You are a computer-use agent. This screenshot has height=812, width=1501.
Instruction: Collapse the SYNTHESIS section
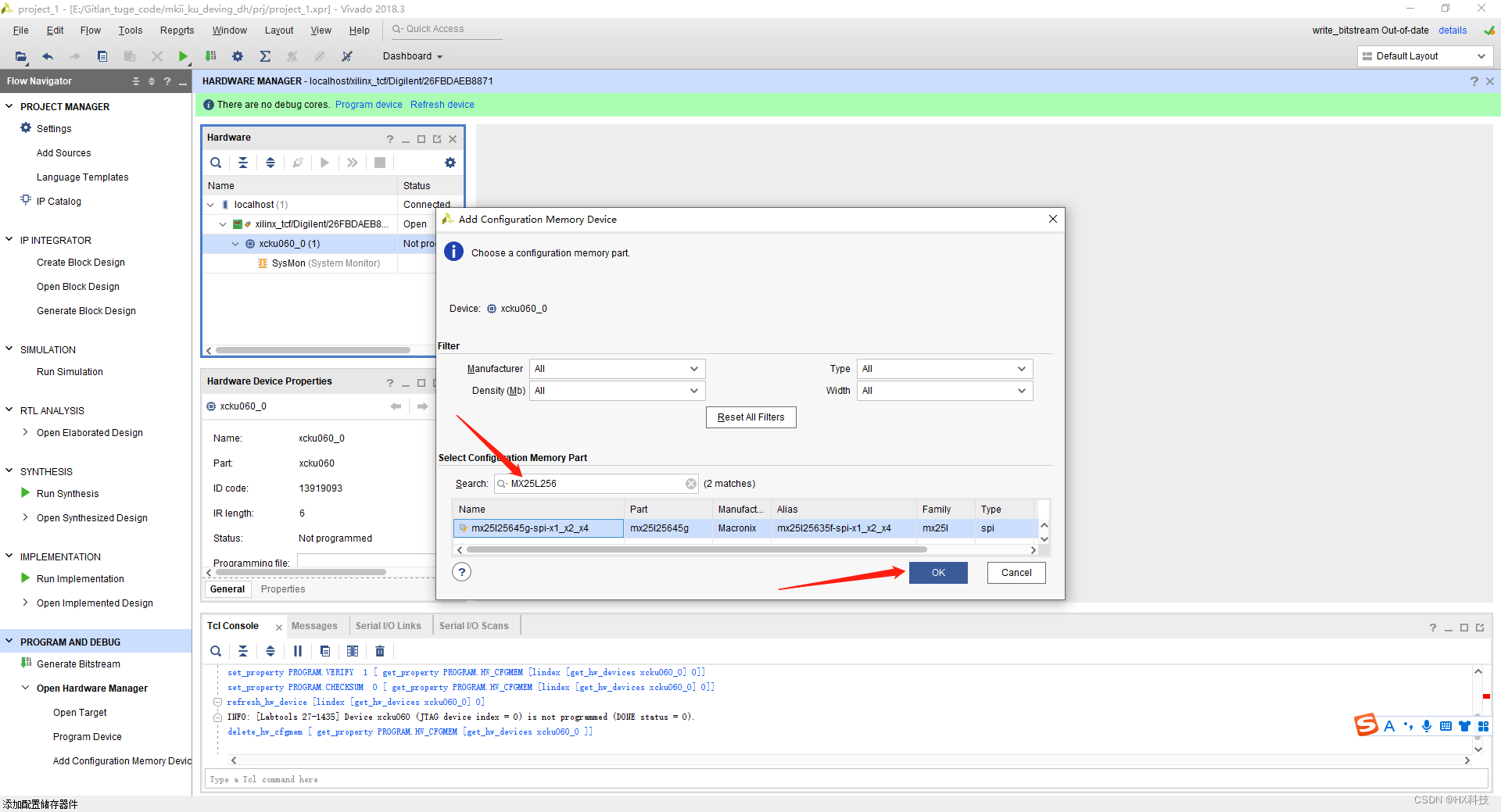[9, 471]
